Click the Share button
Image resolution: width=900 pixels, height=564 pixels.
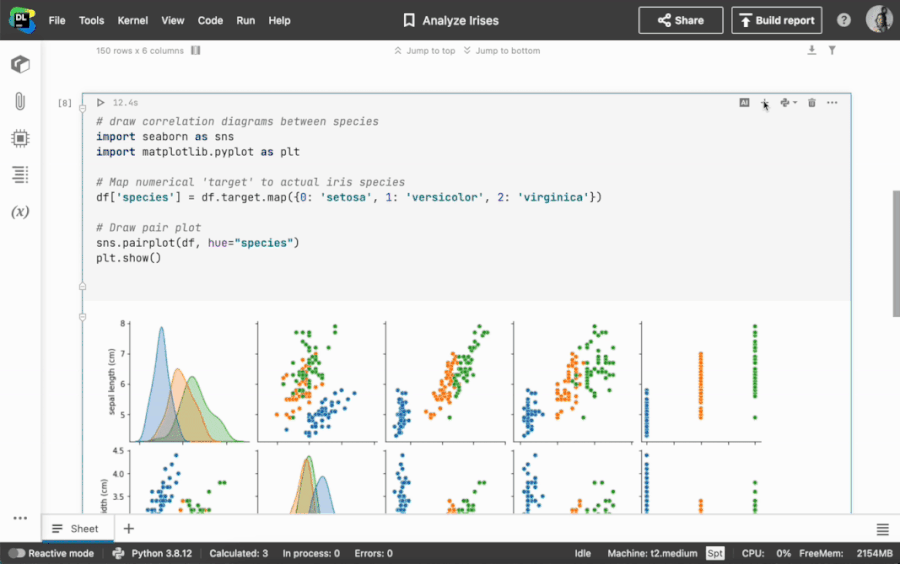tap(680, 20)
